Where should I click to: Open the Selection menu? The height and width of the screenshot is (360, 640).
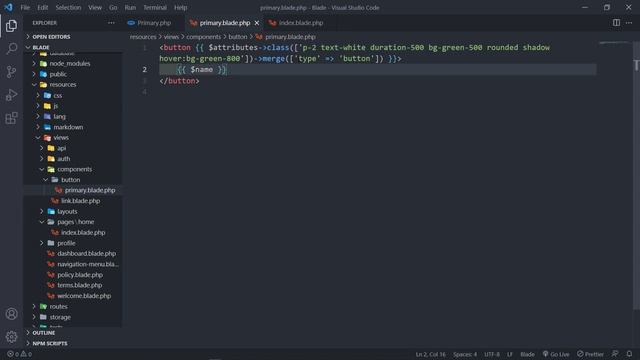(x=68, y=7)
